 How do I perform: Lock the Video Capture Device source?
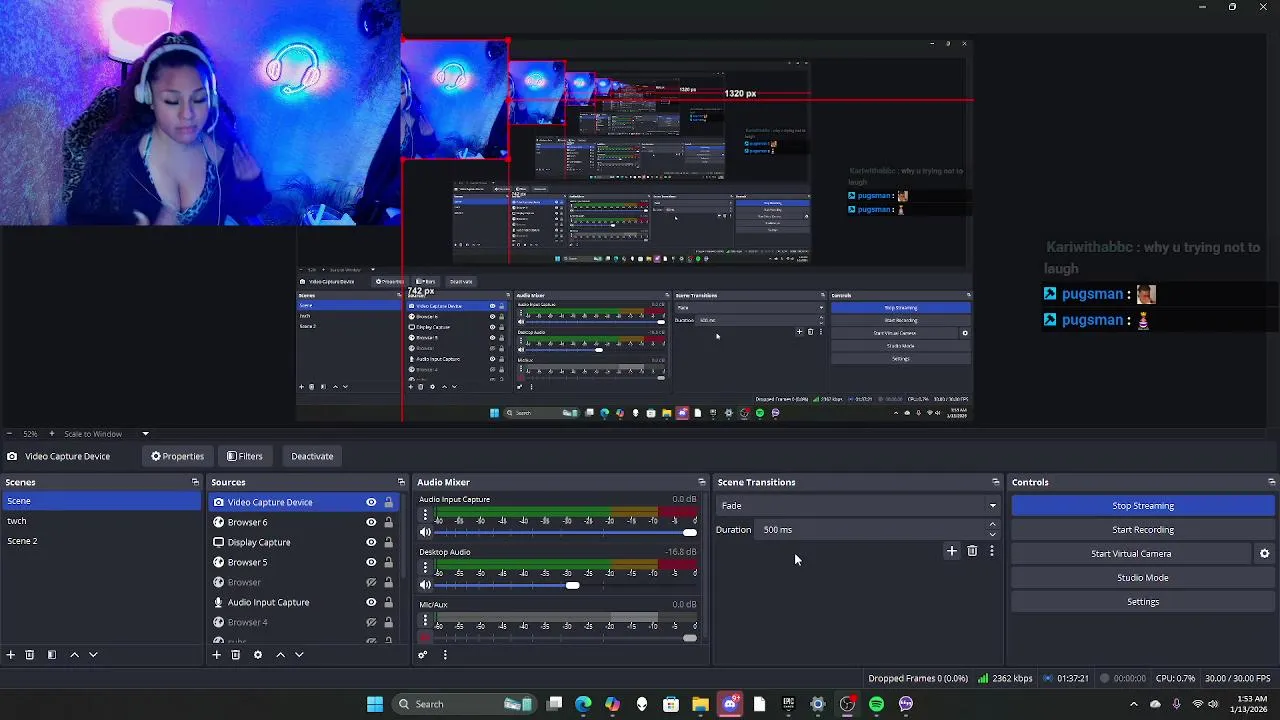click(388, 502)
